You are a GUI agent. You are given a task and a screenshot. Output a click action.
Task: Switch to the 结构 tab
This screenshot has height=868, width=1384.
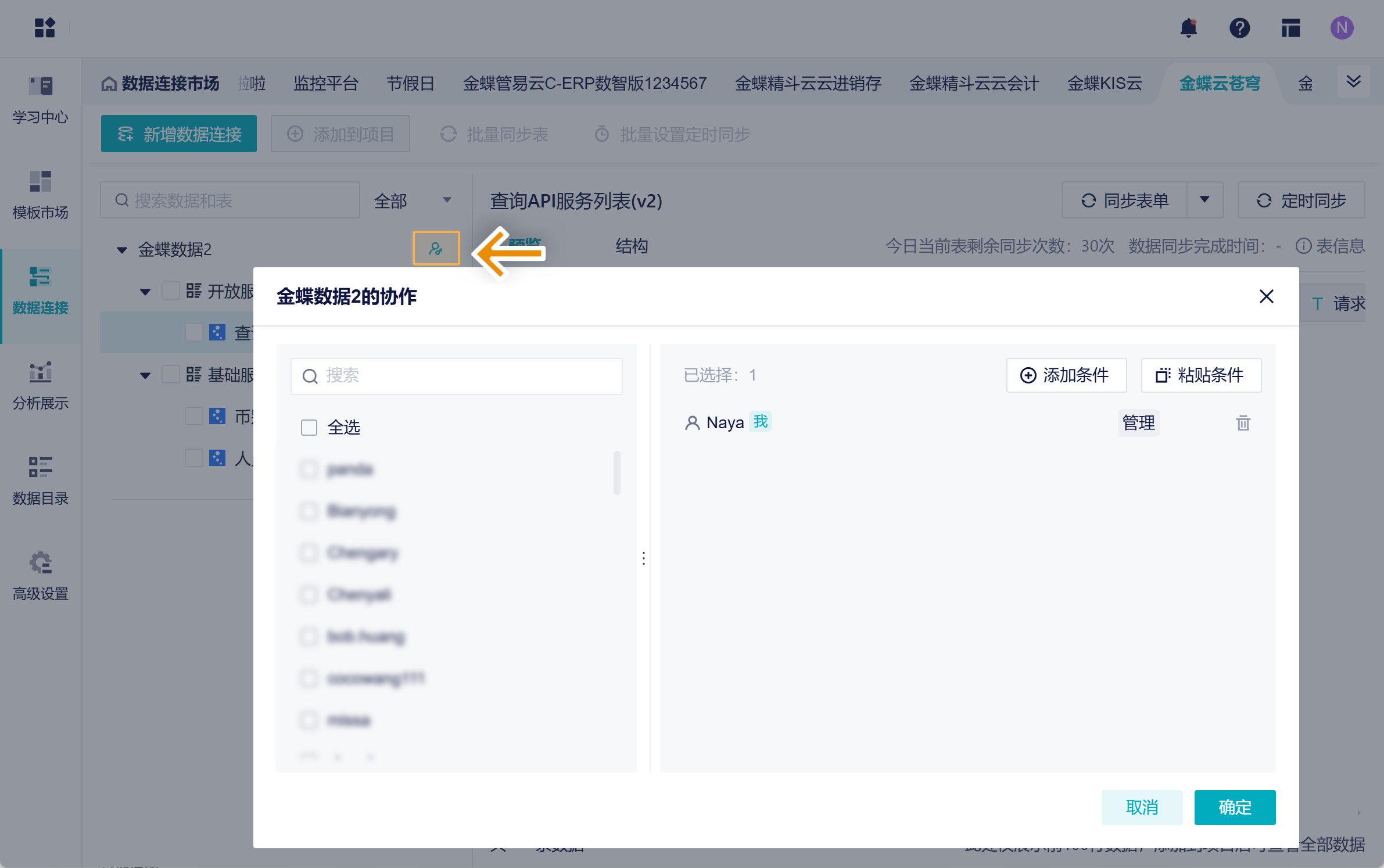pos(632,246)
